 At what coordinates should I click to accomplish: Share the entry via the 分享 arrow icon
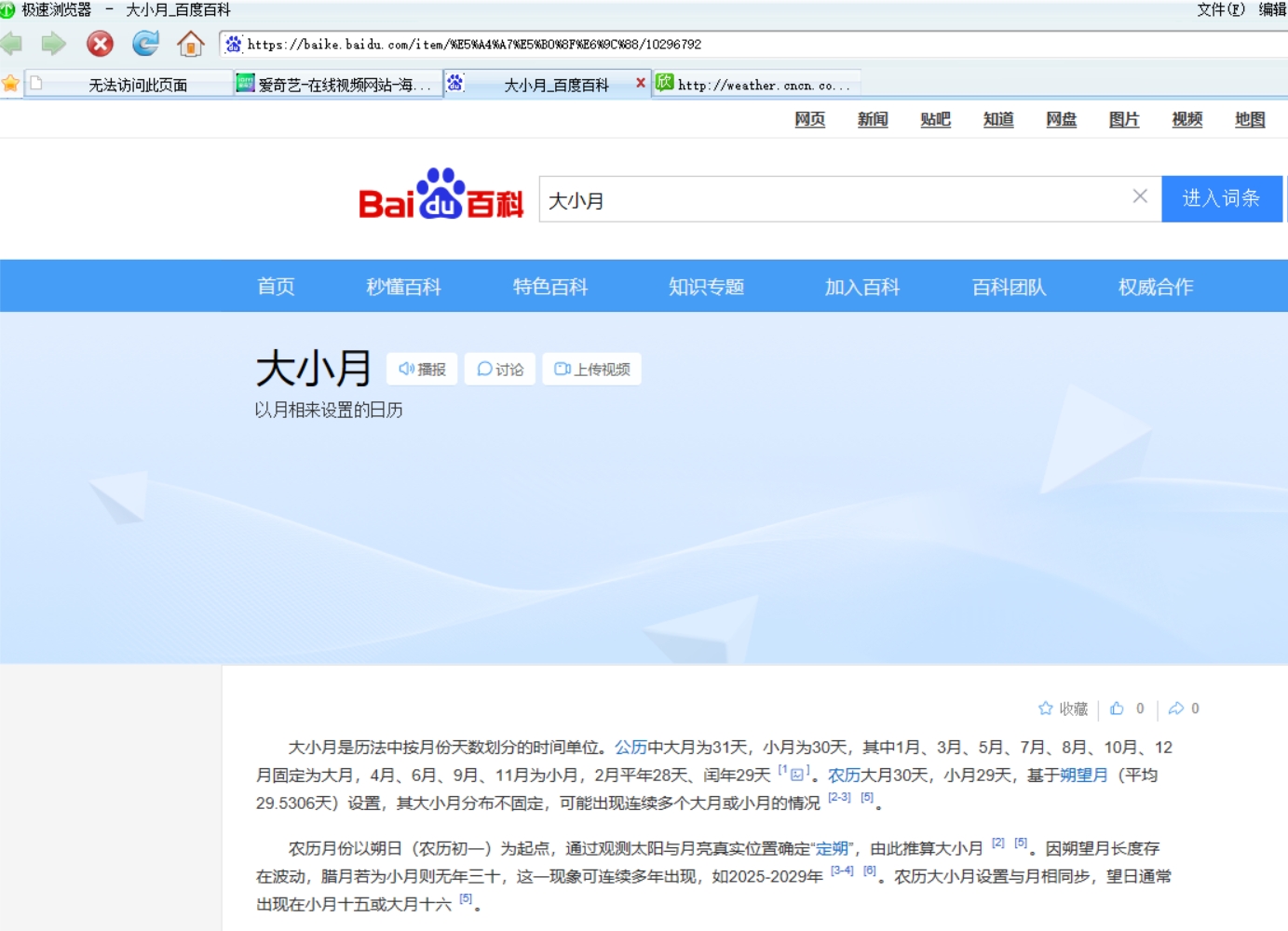pos(1176,708)
